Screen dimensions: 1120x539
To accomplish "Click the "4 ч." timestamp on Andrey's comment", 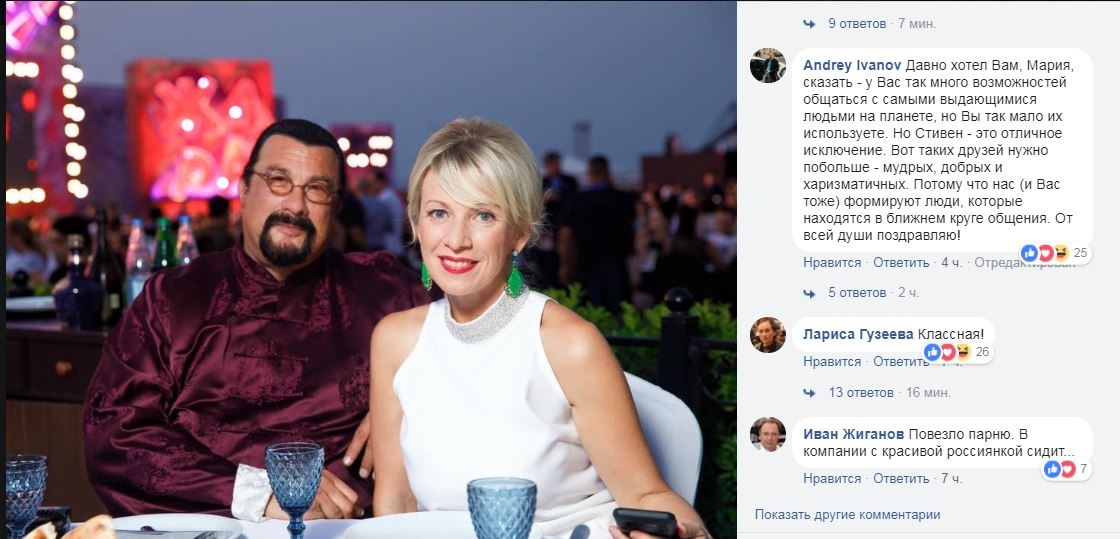I will coord(951,263).
